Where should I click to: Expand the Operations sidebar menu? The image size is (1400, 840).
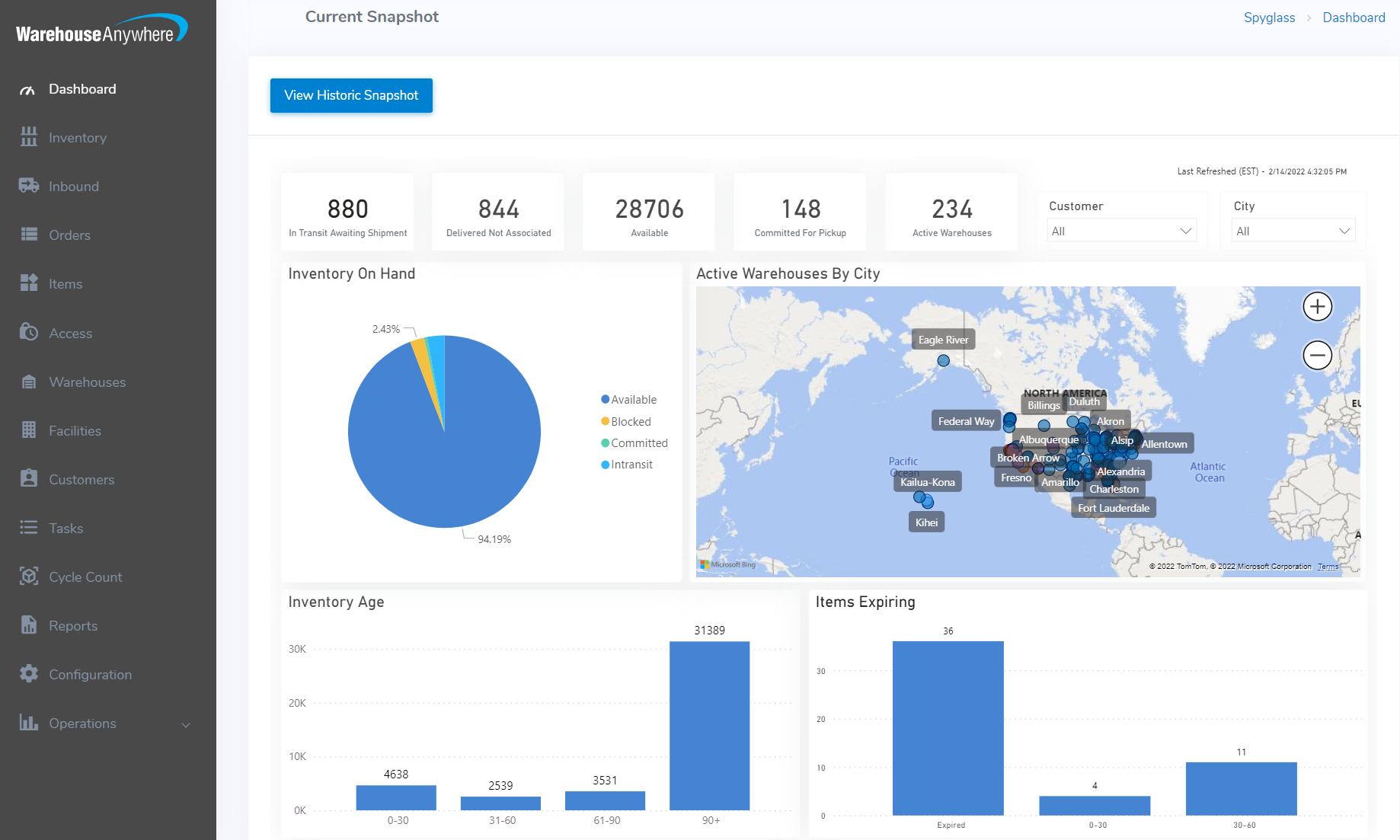pos(185,724)
